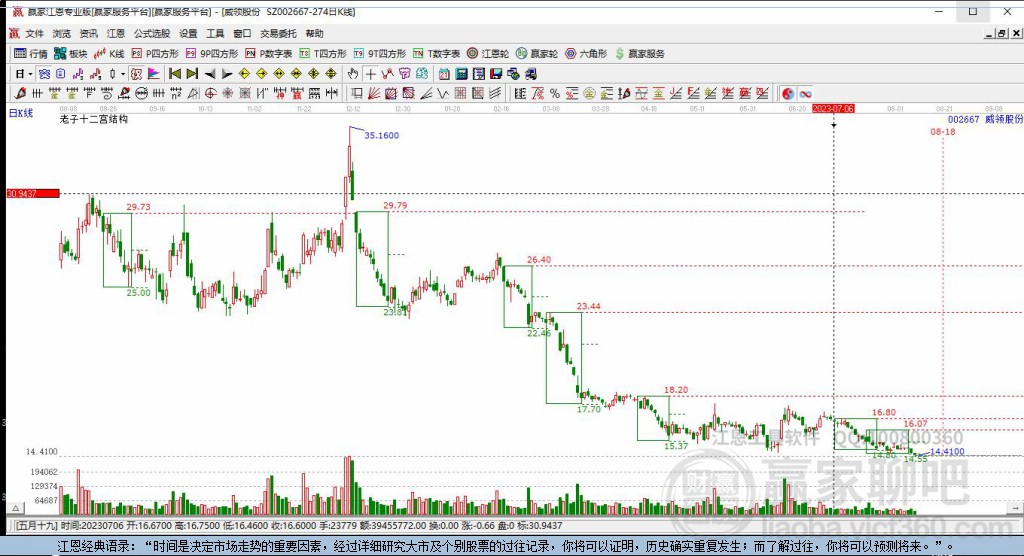
Task: Click the black right-pointing triangle icon
Action: pyautogui.click(x=227, y=74)
